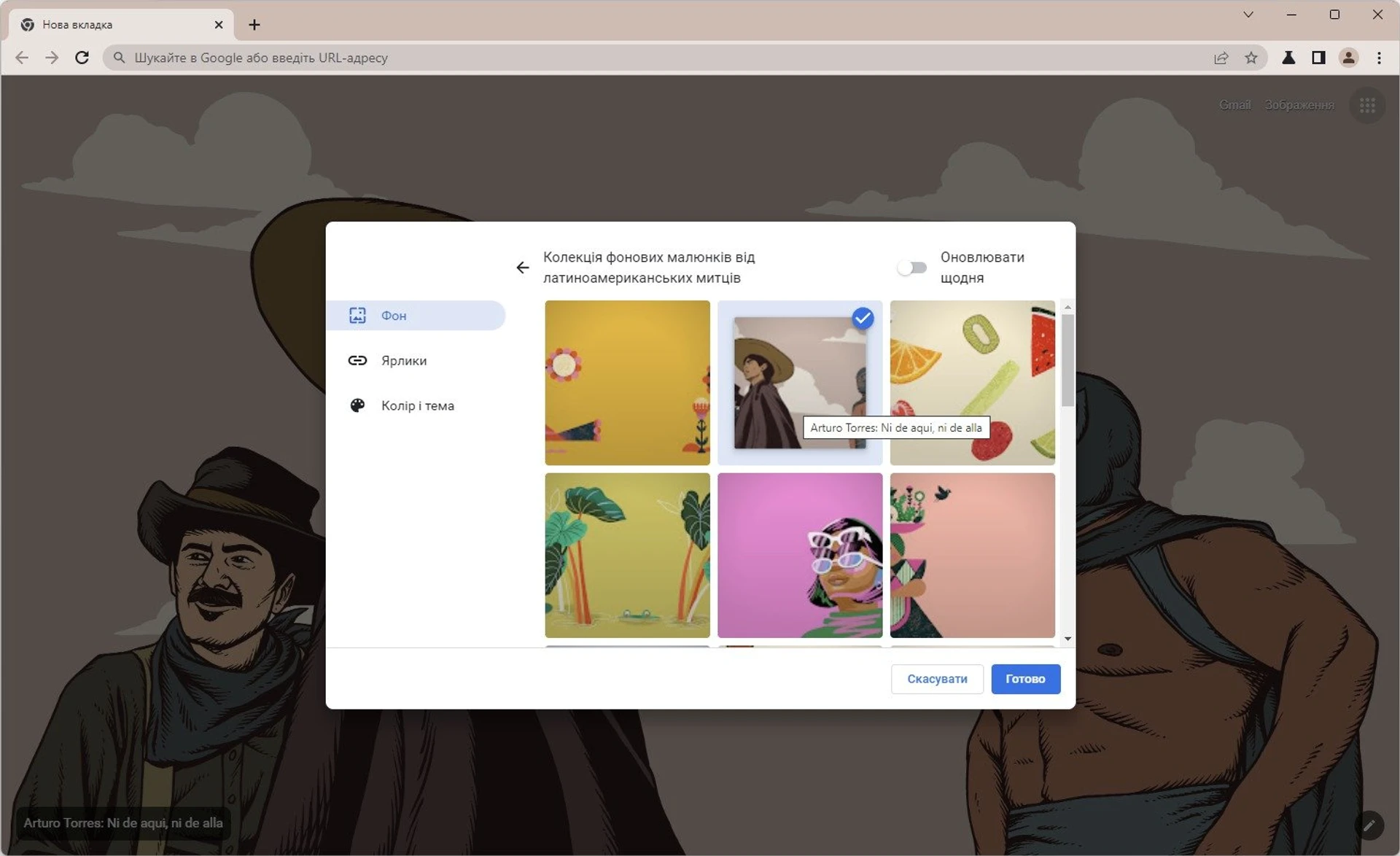Select the 'Ярлики' sidebar item
This screenshot has width=1400, height=856.
pyautogui.click(x=404, y=360)
